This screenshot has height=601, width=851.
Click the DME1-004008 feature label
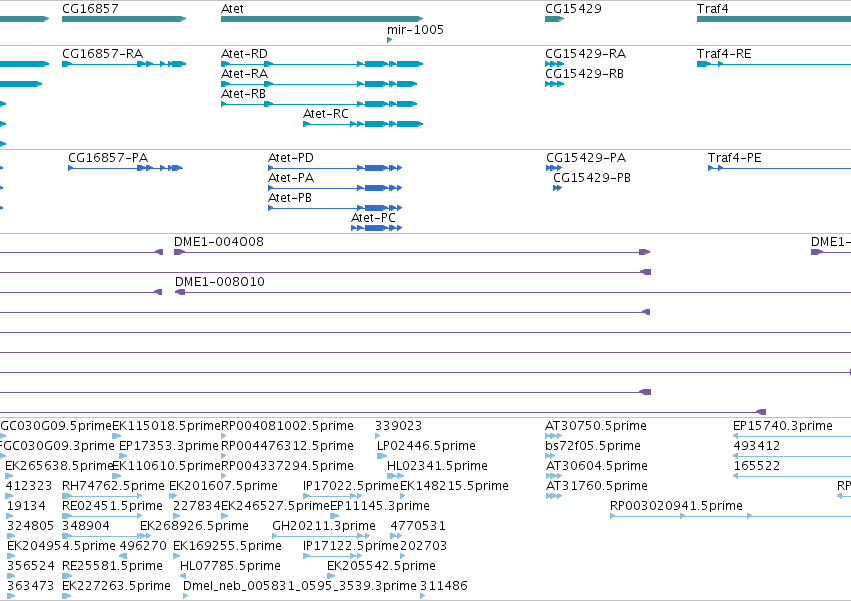tap(219, 242)
